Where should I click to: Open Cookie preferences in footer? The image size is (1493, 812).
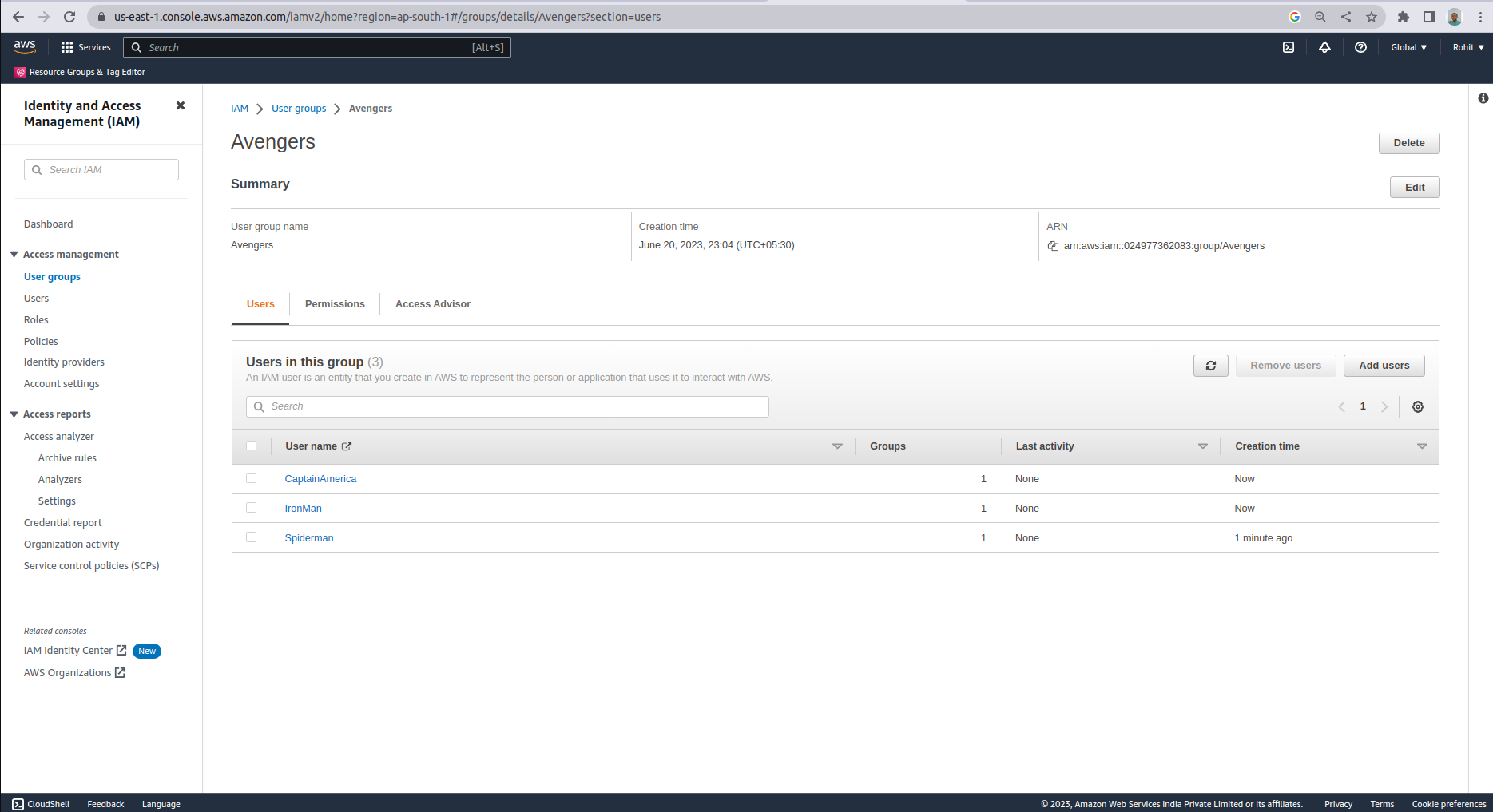coord(1449,804)
